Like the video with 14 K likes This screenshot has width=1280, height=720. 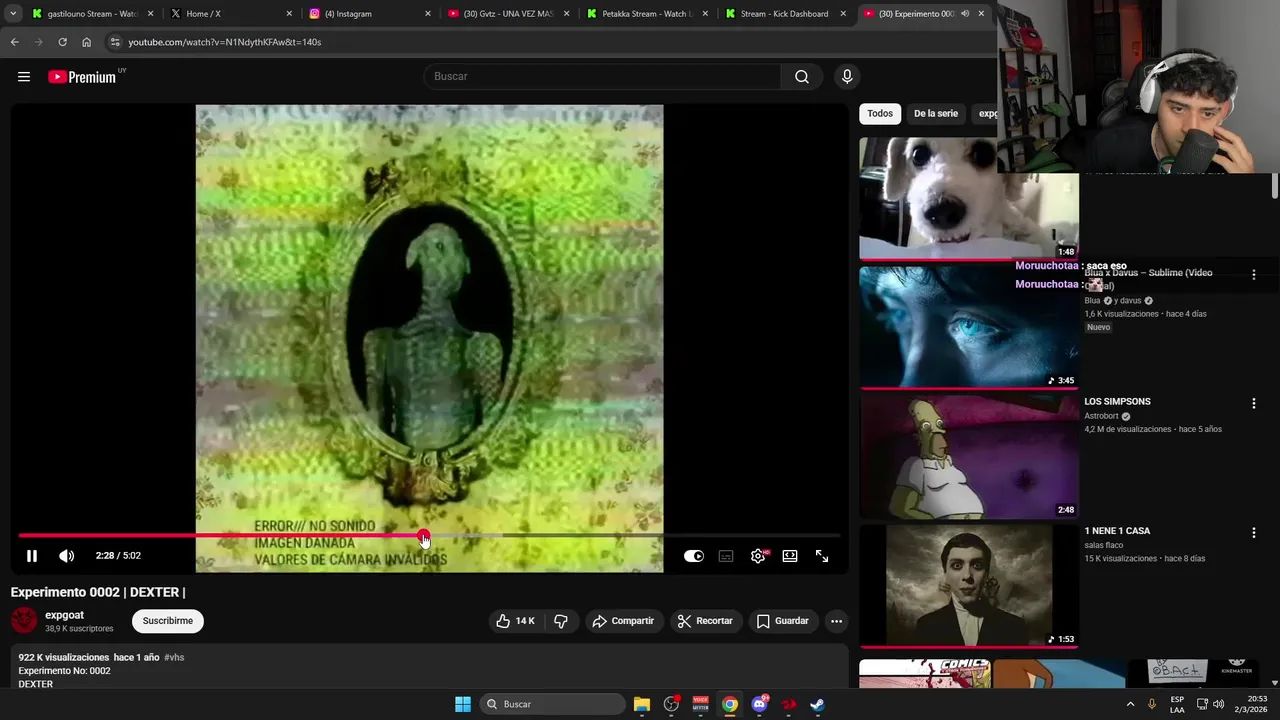click(x=516, y=621)
